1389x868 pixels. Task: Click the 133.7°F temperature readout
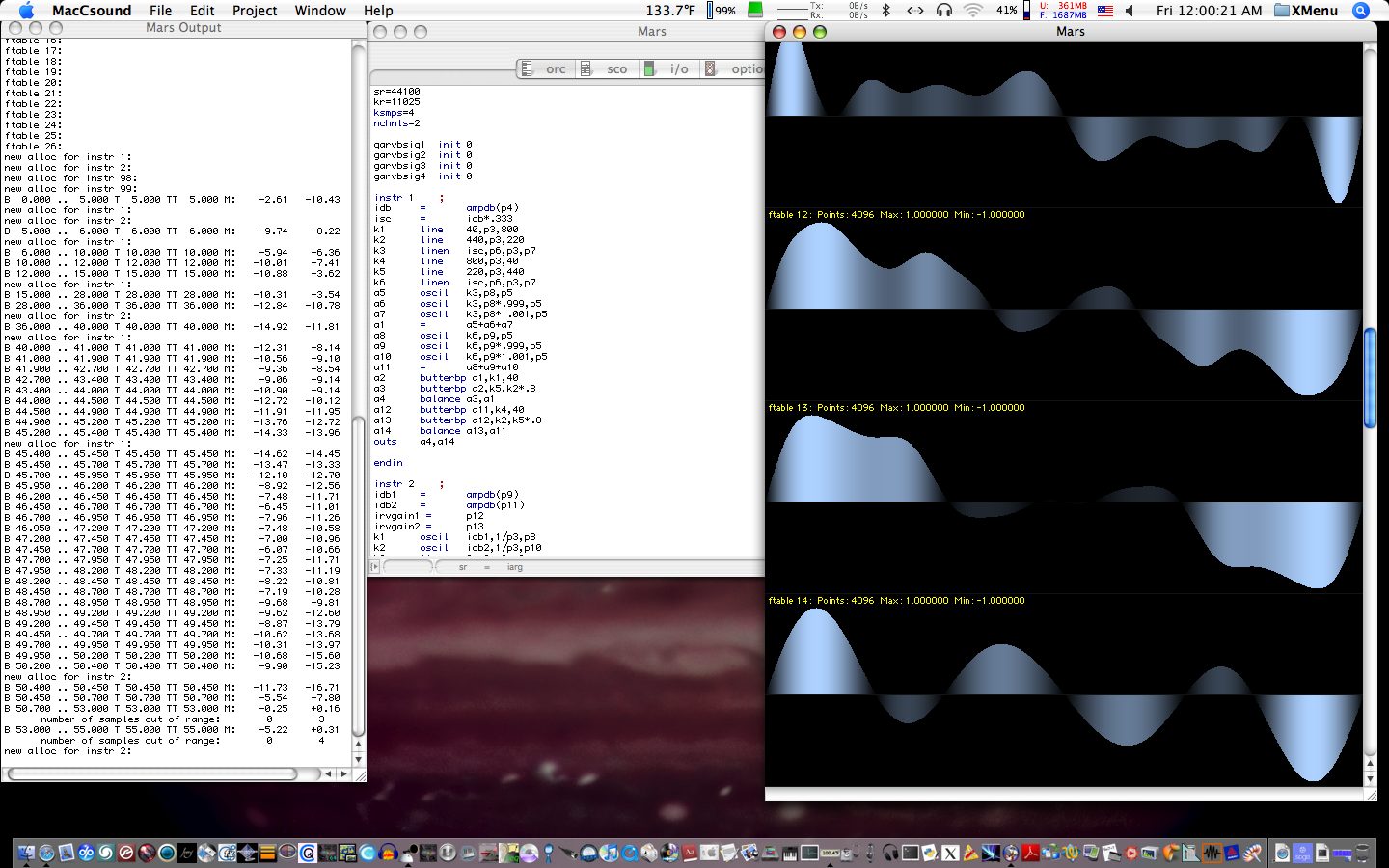point(670,10)
